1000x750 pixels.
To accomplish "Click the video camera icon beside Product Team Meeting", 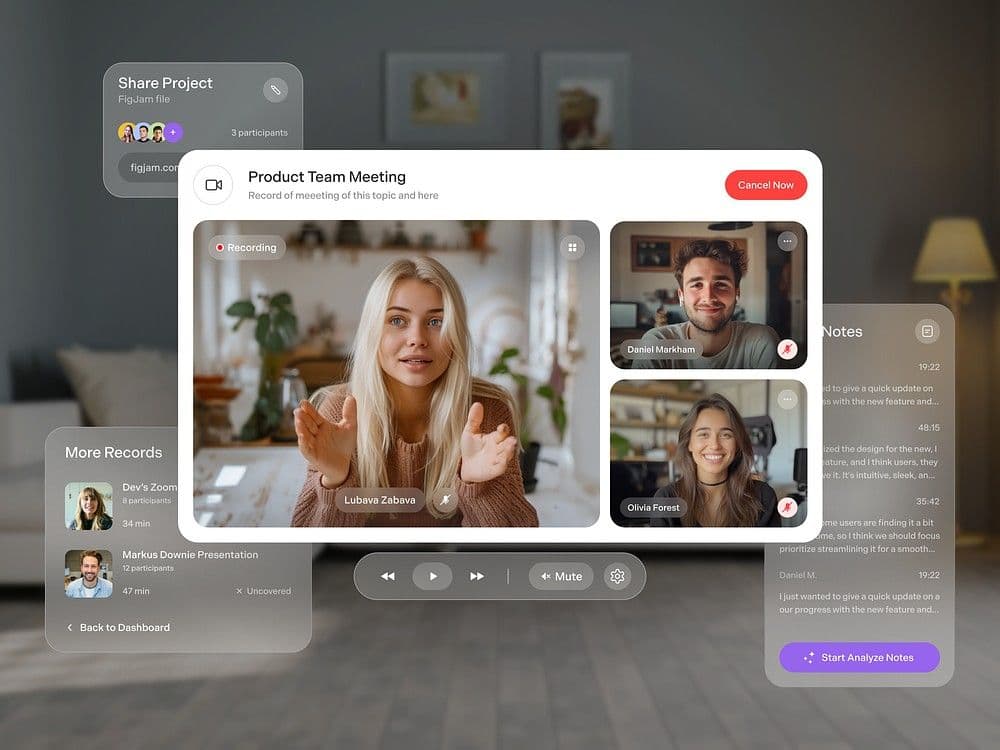I will coord(213,185).
